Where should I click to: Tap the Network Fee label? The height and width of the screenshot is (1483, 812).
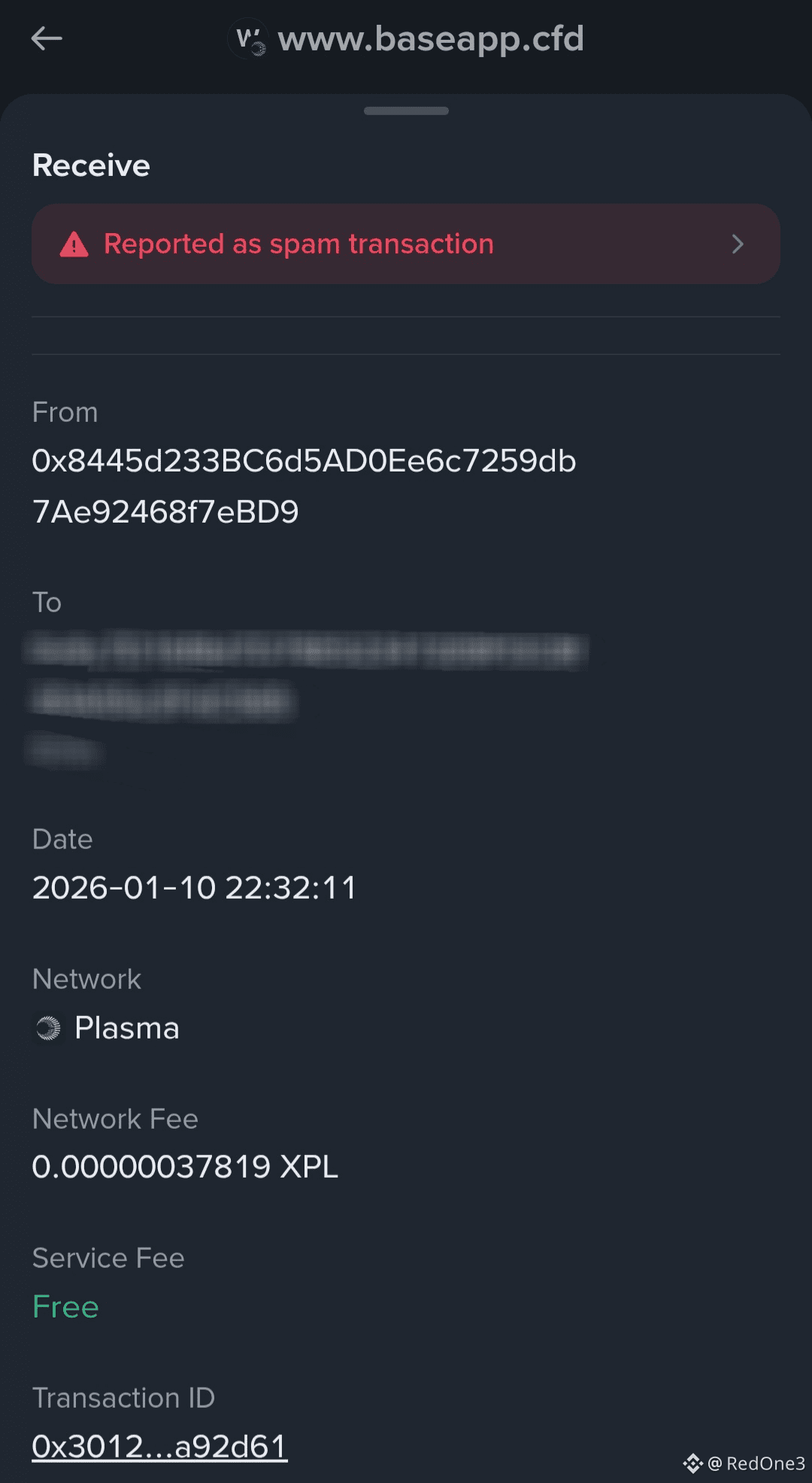tap(115, 1119)
